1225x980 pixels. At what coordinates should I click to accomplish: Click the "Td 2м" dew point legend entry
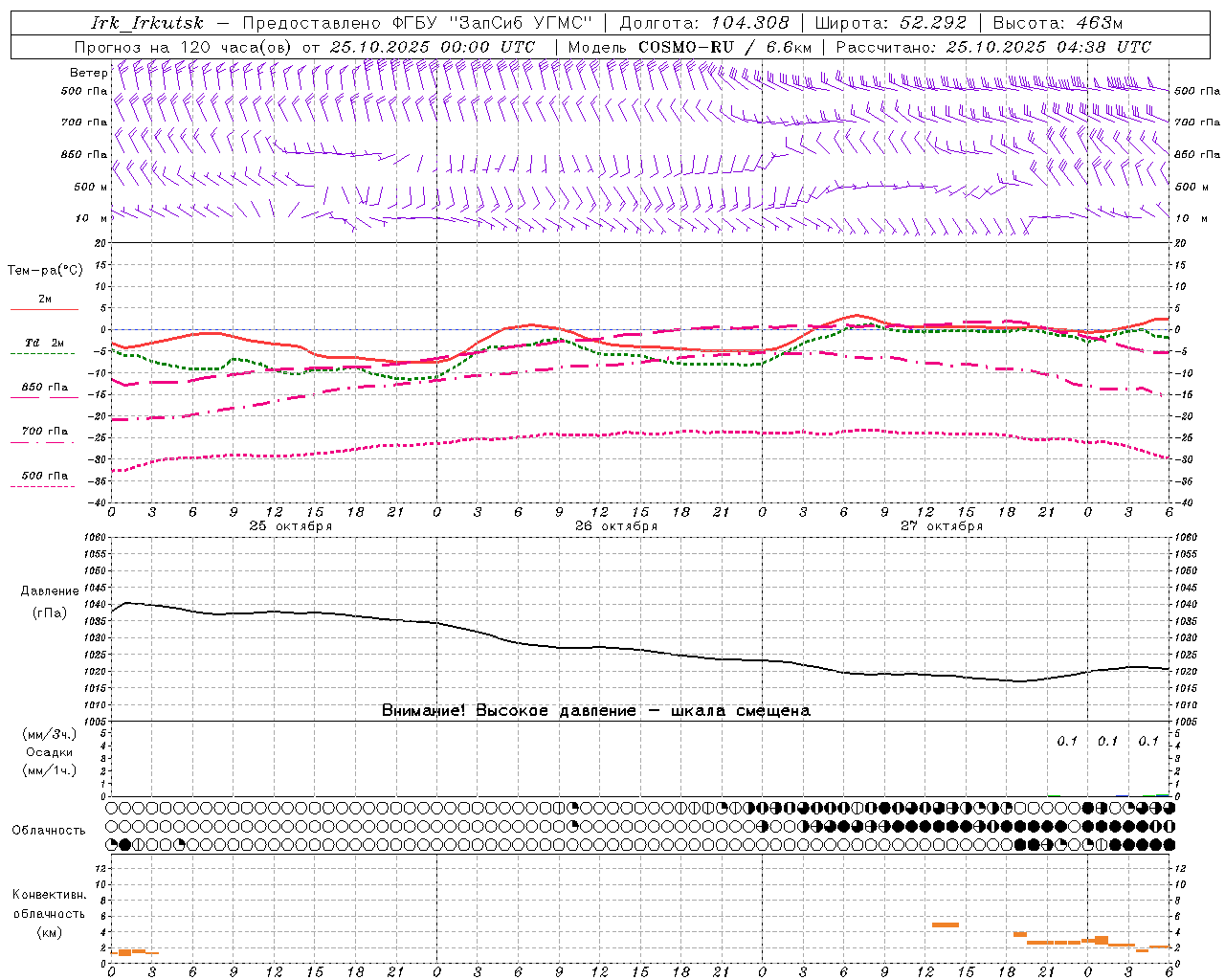point(45,343)
